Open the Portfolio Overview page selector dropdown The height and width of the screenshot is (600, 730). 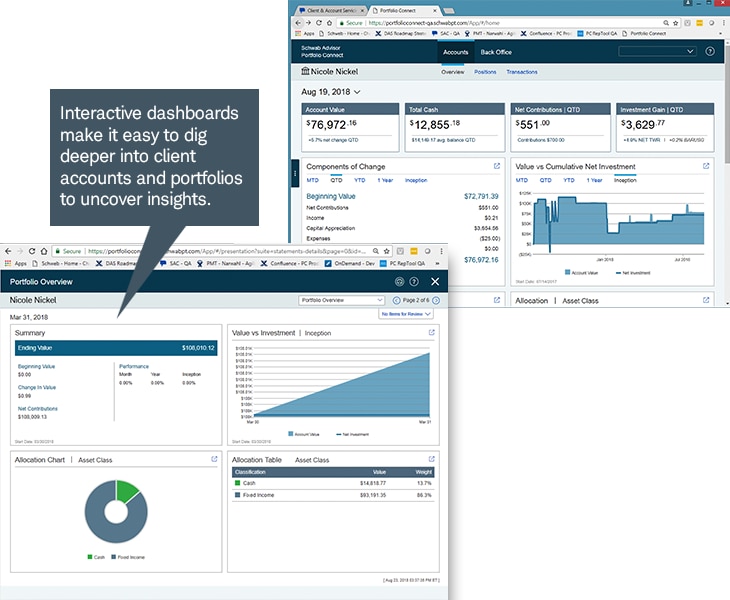pos(341,300)
